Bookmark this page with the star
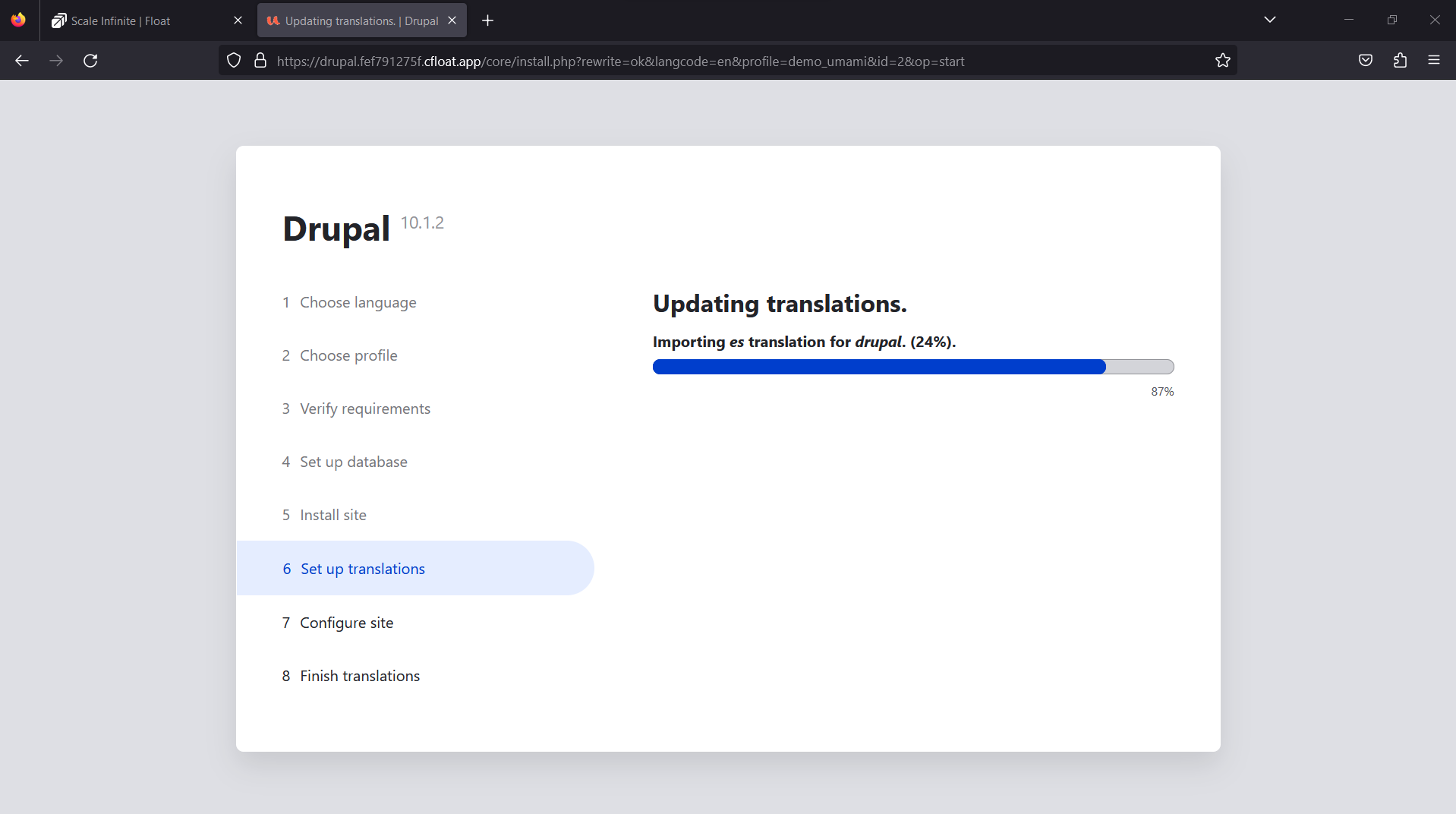Image resolution: width=1456 pixels, height=814 pixels. click(1222, 61)
